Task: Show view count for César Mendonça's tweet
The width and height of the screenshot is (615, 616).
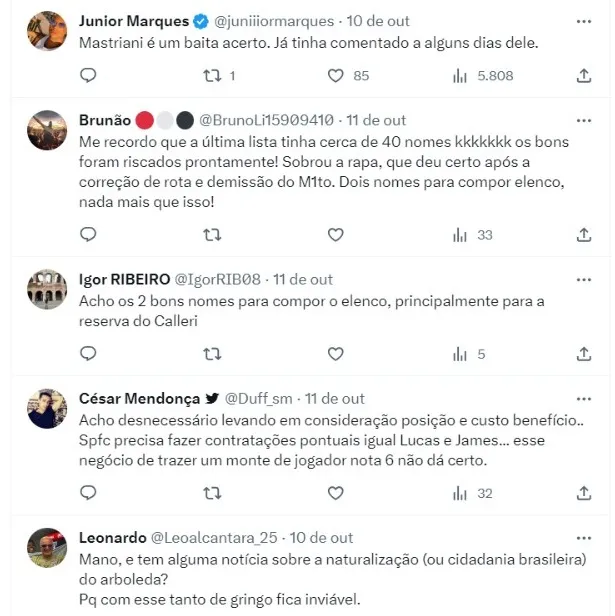Action: click(x=461, y=493)
